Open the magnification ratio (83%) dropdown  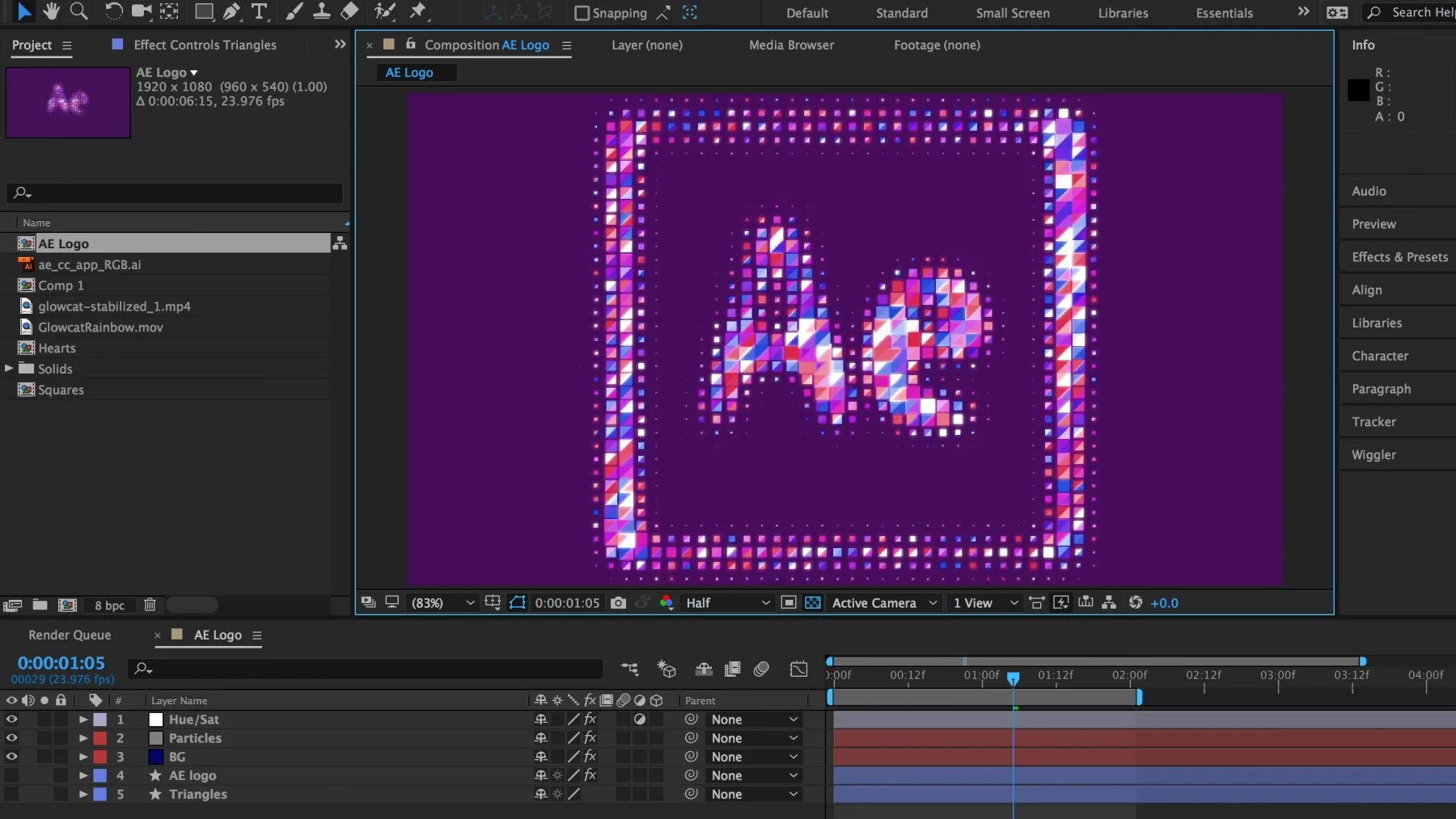(x=442, y=603)
